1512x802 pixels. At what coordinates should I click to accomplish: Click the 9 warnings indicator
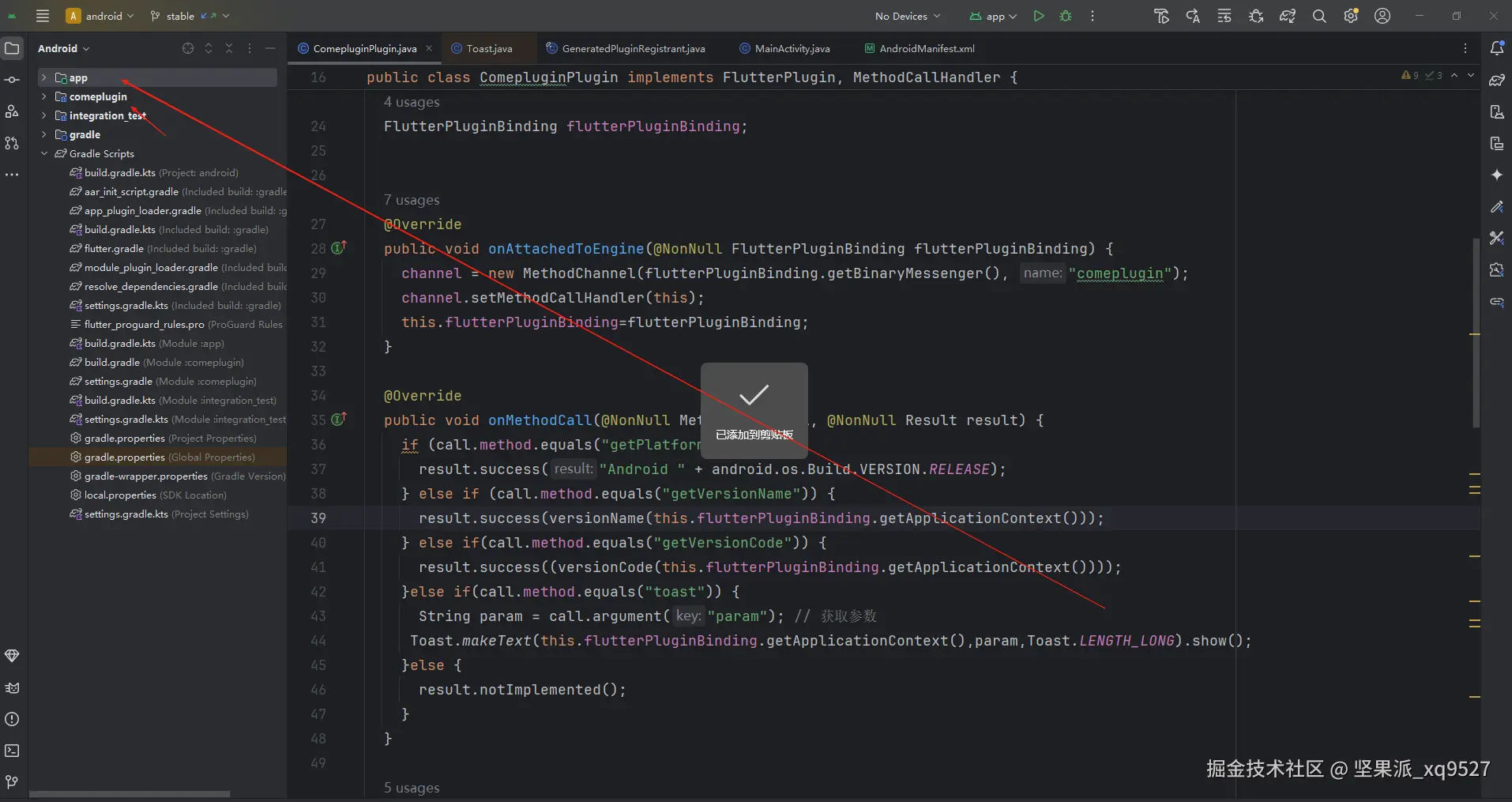click(1410, 75)
